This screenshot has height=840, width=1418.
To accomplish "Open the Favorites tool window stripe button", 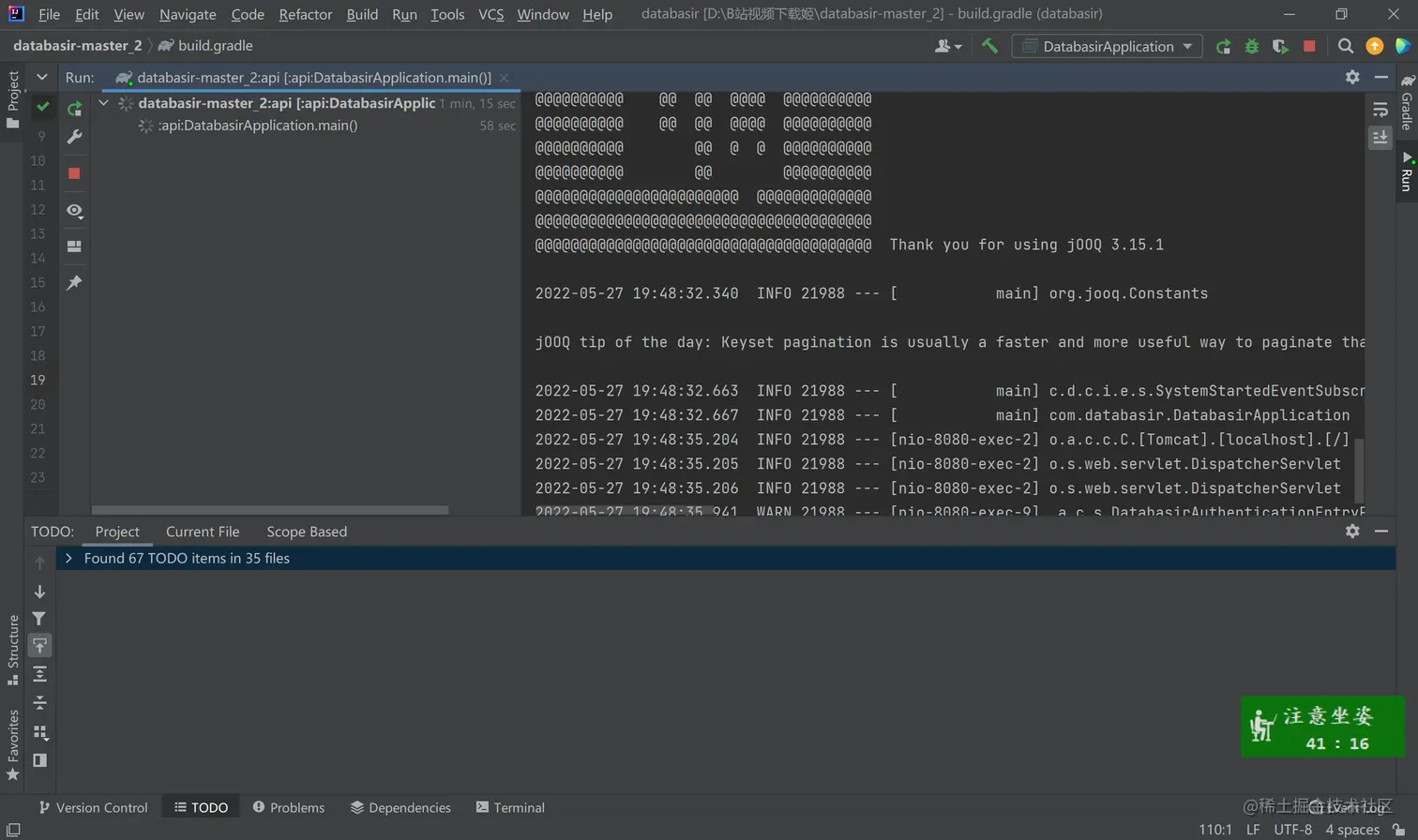I will pos(13,744).
